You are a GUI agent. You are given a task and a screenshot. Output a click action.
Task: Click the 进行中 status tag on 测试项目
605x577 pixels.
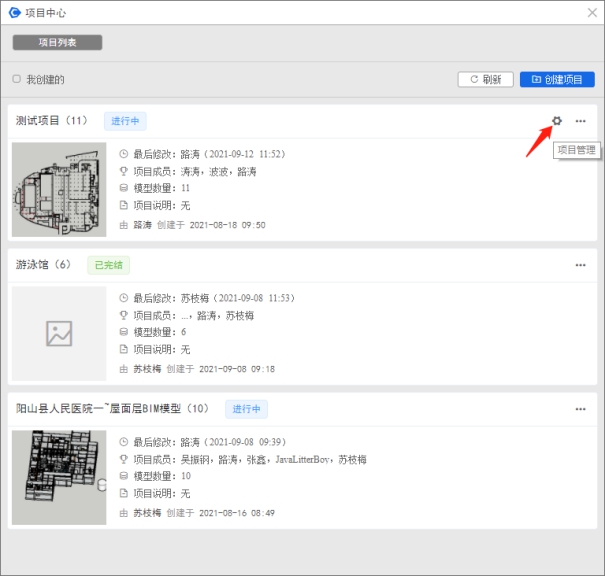125,121
